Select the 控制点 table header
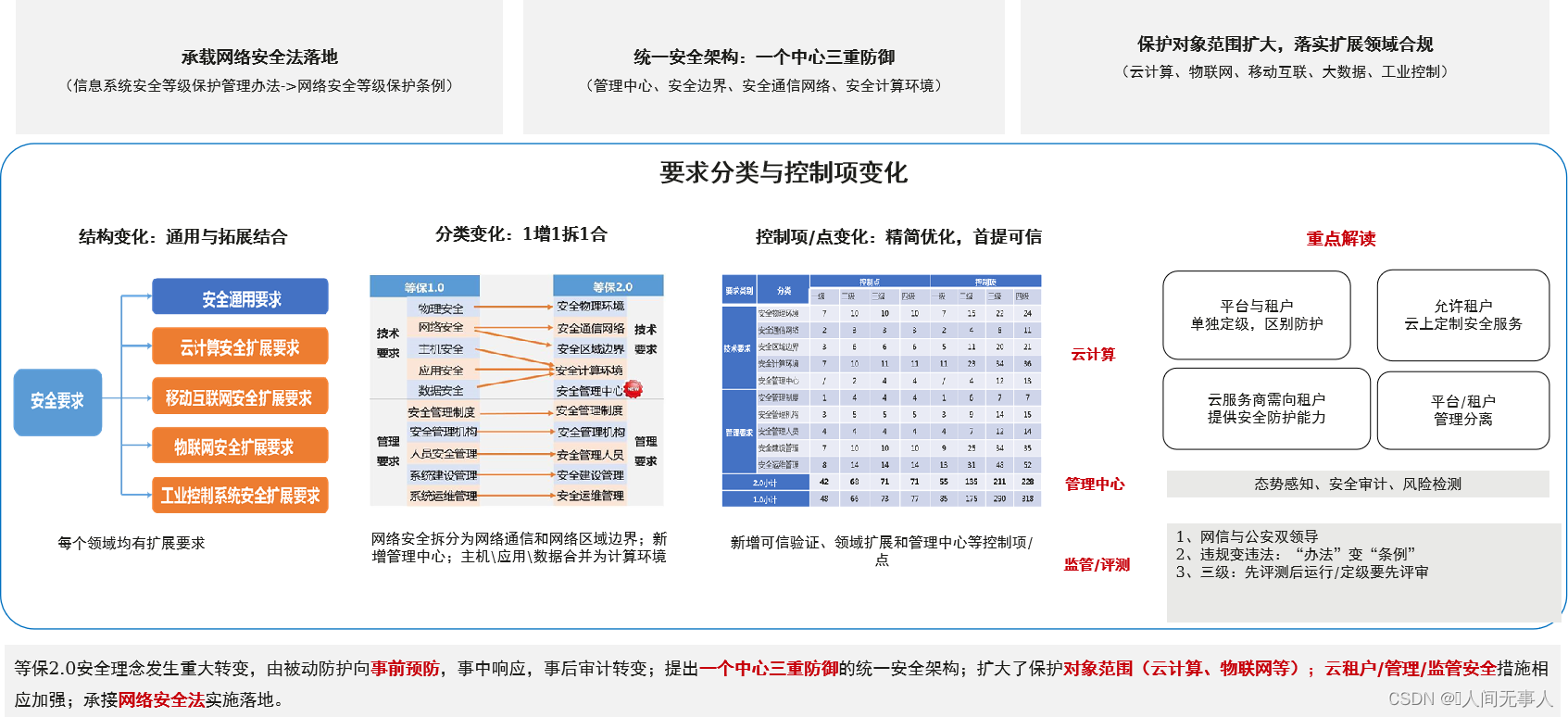This screenshot has width=1568, height=717. click(x=870, y=282)
